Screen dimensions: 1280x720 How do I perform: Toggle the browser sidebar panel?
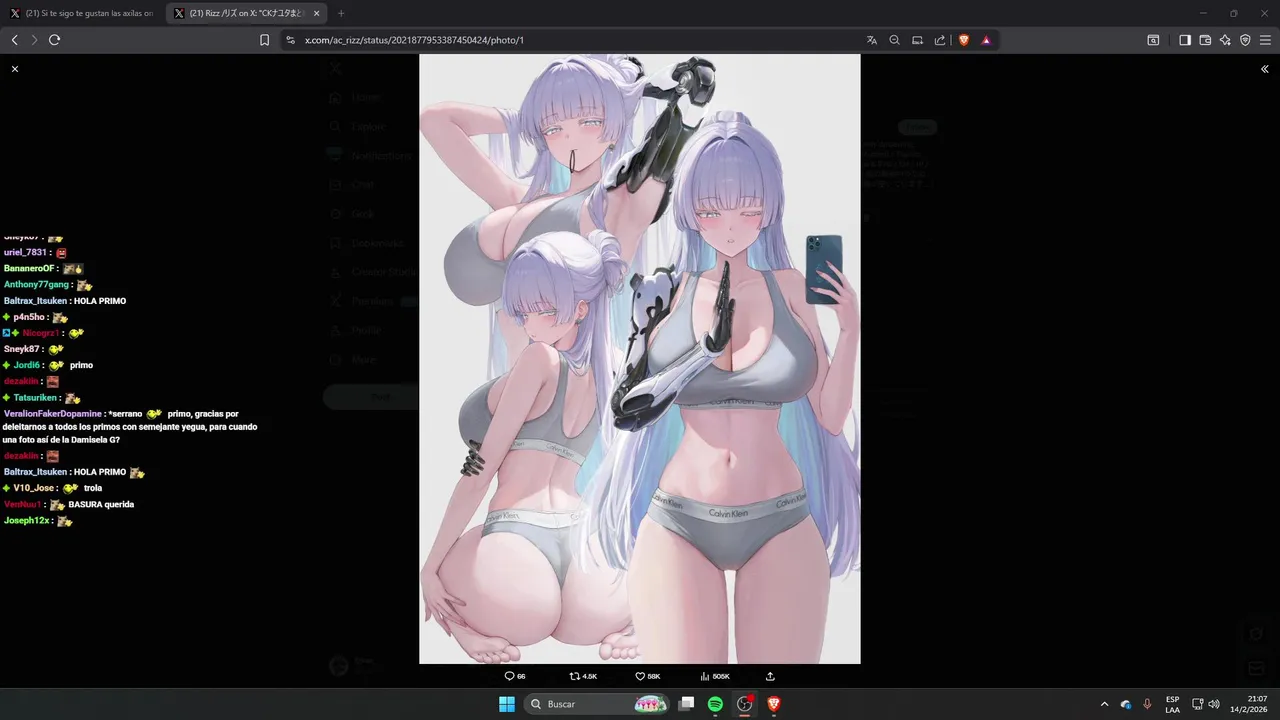1185,40
